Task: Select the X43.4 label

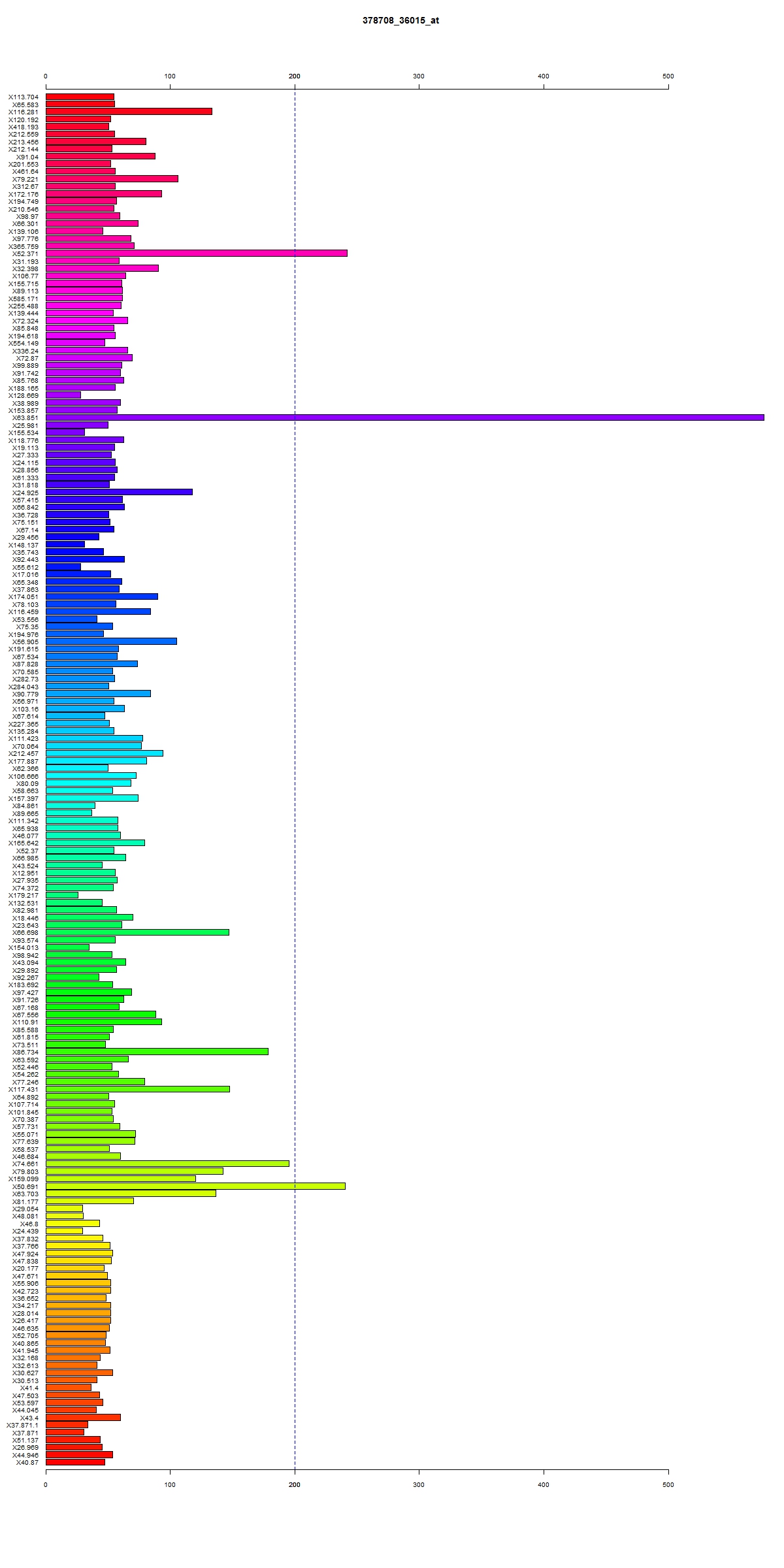Action: click(29, 1418)
